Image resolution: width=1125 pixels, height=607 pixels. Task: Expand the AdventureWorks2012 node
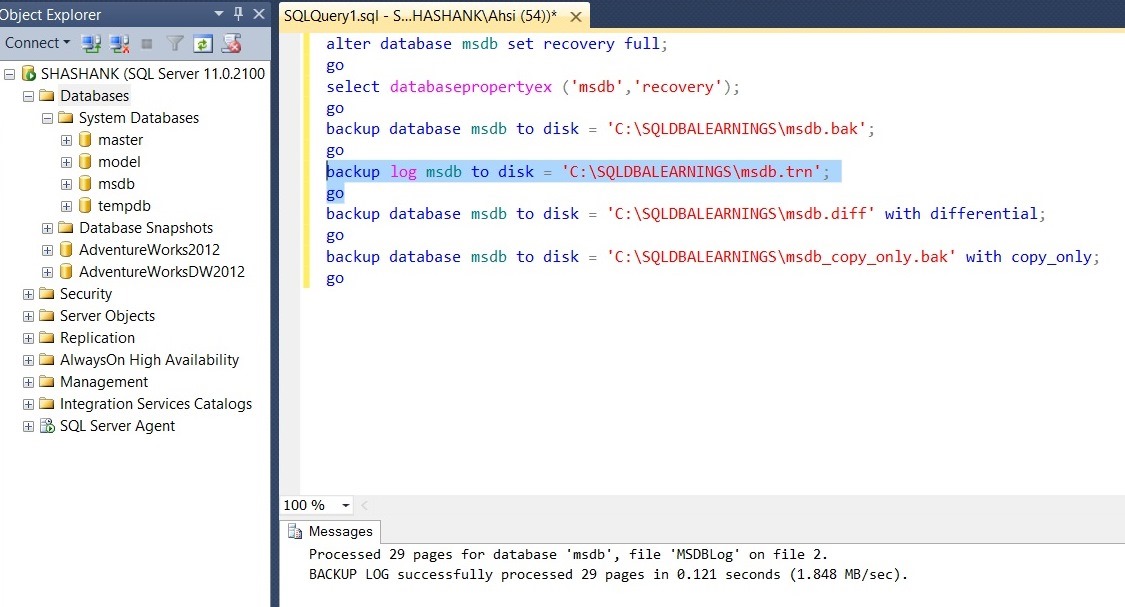pyautogui.click(x=47, y=250)
